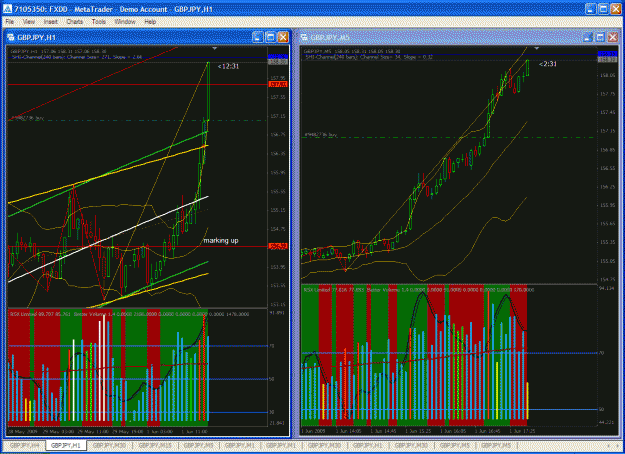Click the lower red price tag on H1 axis
The width and height of the screenshot is (625, 454).
(278, 246)
